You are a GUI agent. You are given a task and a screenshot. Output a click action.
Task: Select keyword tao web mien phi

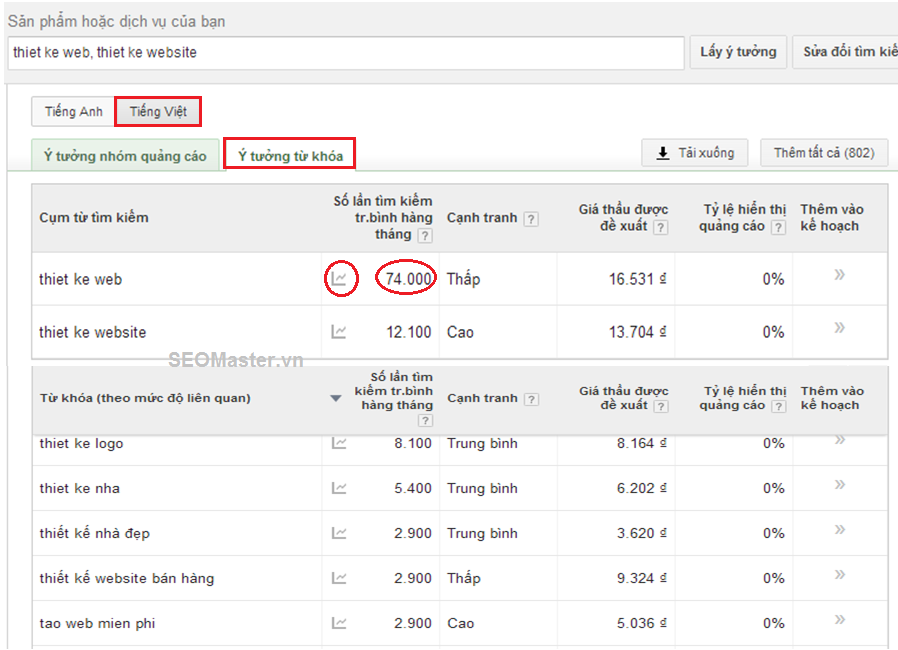tap(97, 623)
